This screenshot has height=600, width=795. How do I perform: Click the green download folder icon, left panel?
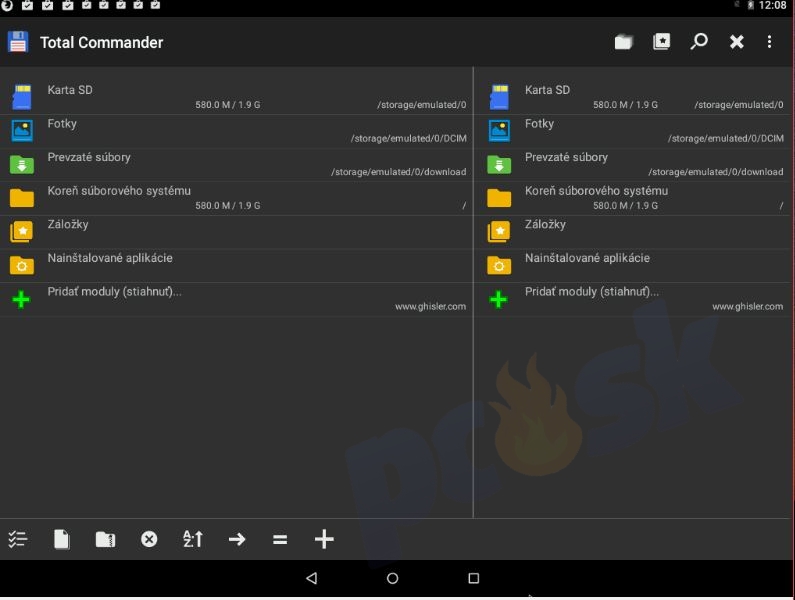[x=22, y=164]
